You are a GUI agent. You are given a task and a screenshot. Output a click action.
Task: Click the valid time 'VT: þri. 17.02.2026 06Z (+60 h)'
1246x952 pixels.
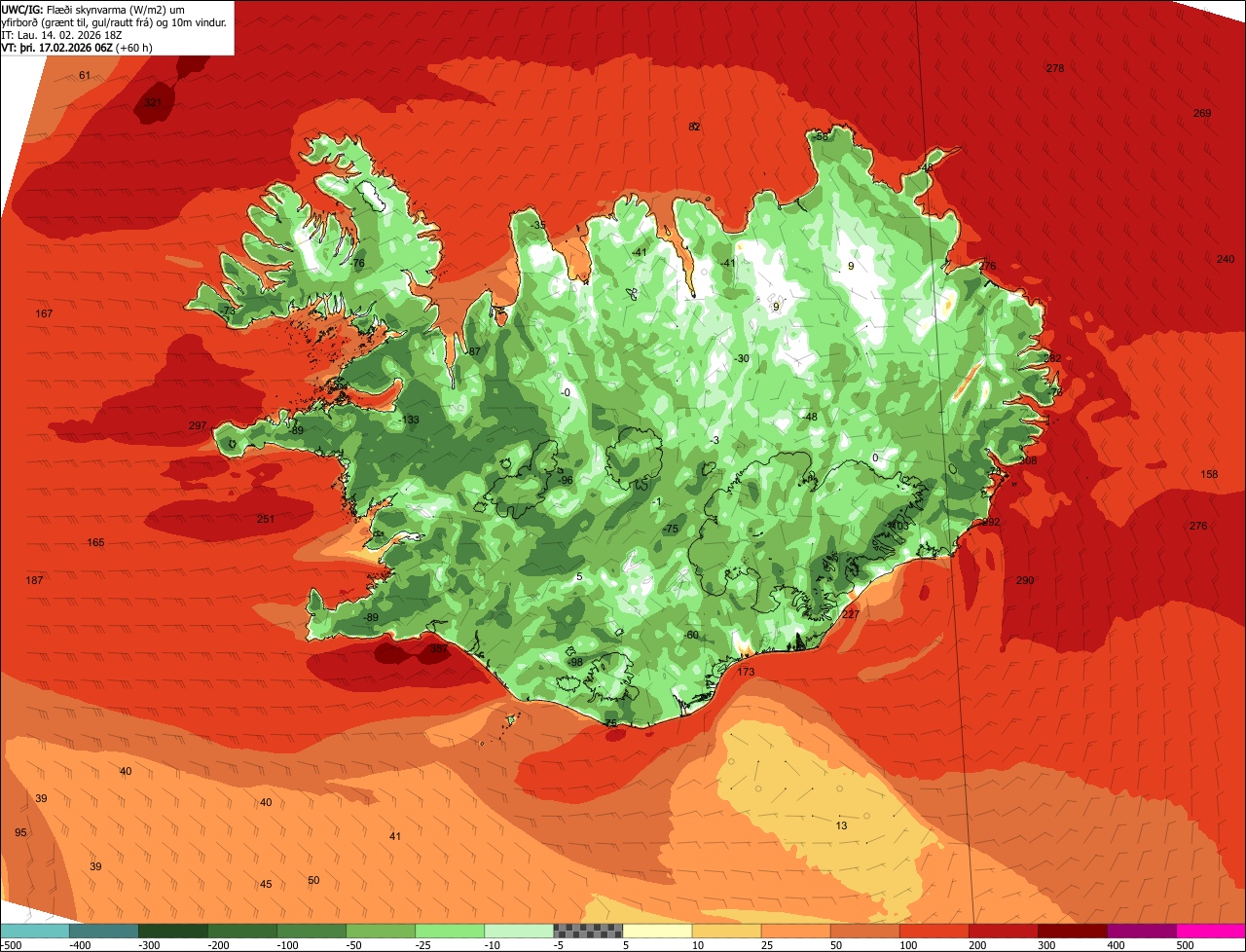pyautogui.click(x=77, y=48)
